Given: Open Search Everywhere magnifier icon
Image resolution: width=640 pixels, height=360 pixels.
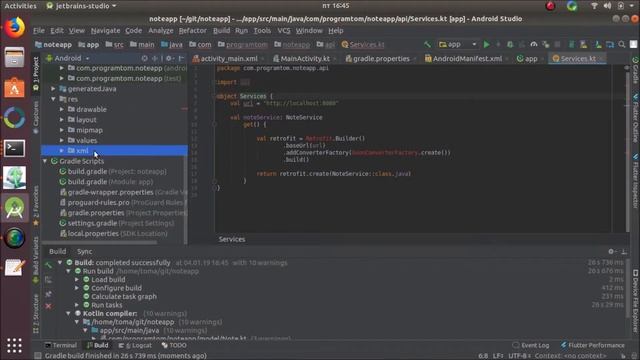Looking at the screenshot, I should (622, 44).
